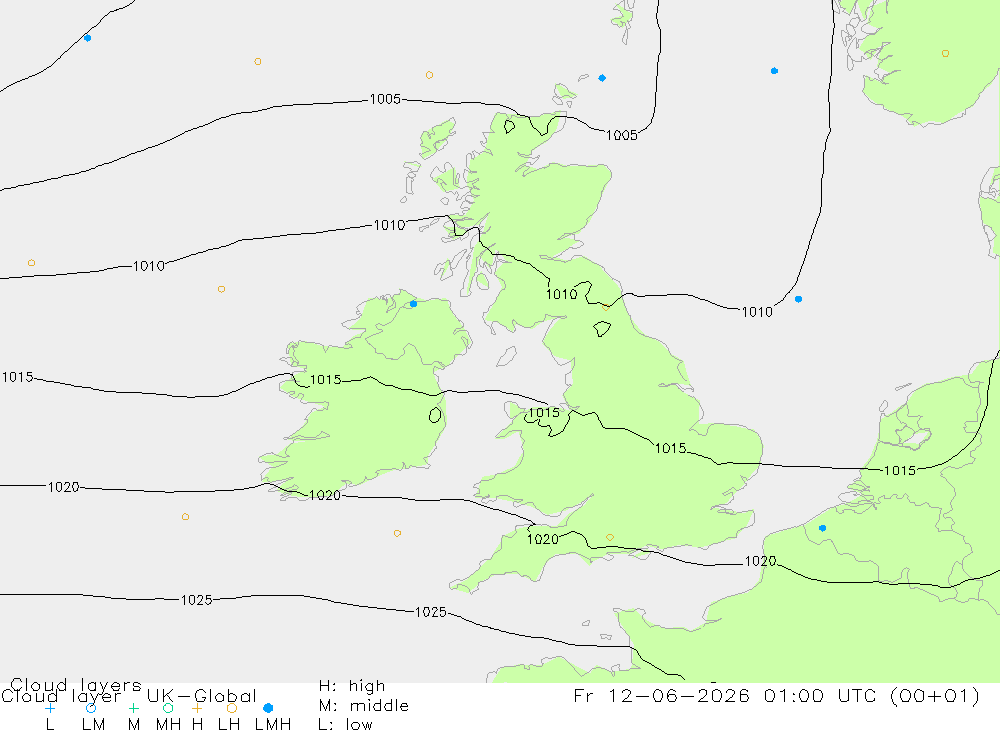Image resolution: width=1000 pixels, height=733 pixels.
Task: Click the 'L: low' legend text
Action: pyautogui.click(x=345, y=725)
